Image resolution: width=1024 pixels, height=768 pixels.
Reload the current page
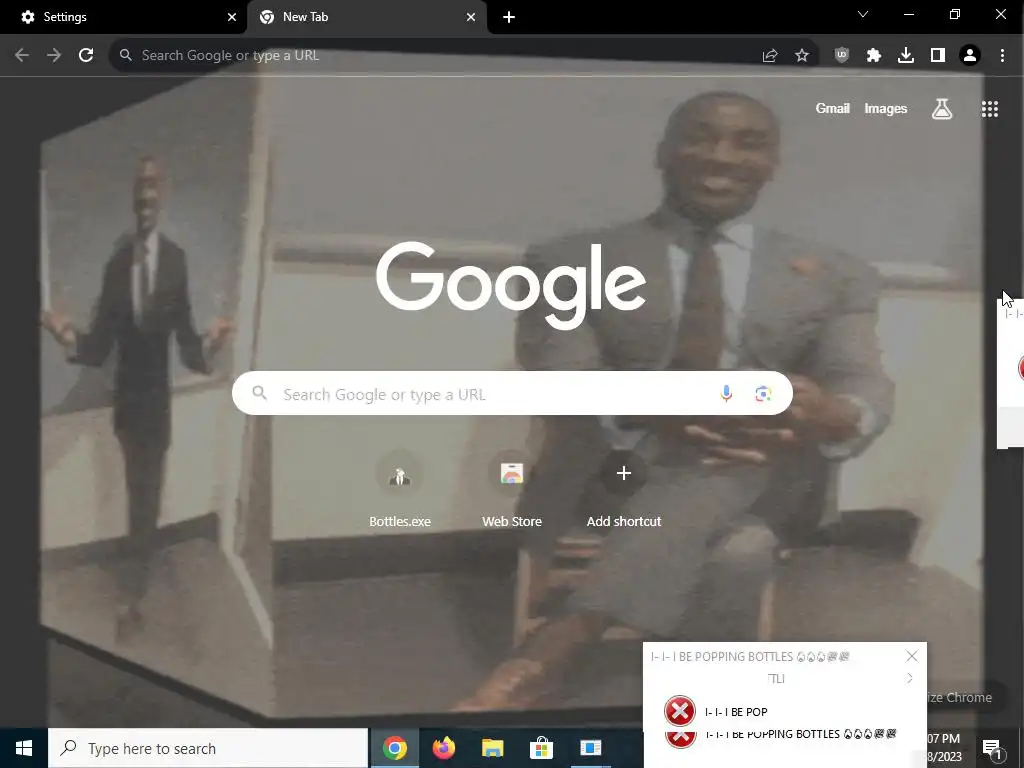(x=86, y=56)
